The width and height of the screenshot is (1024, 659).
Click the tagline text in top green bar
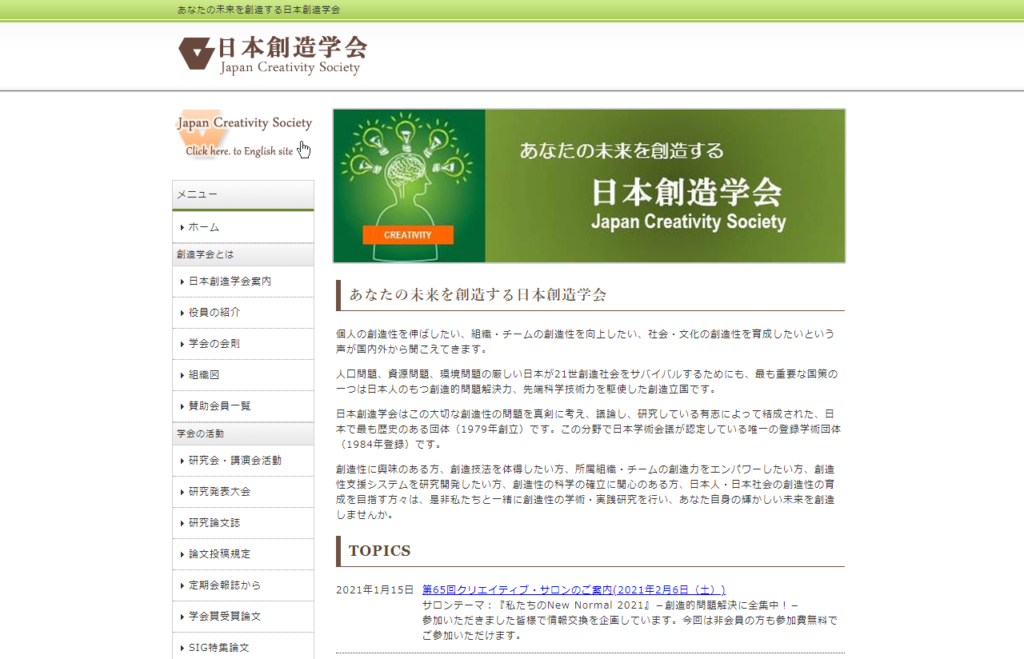click(x=259, y=10)
